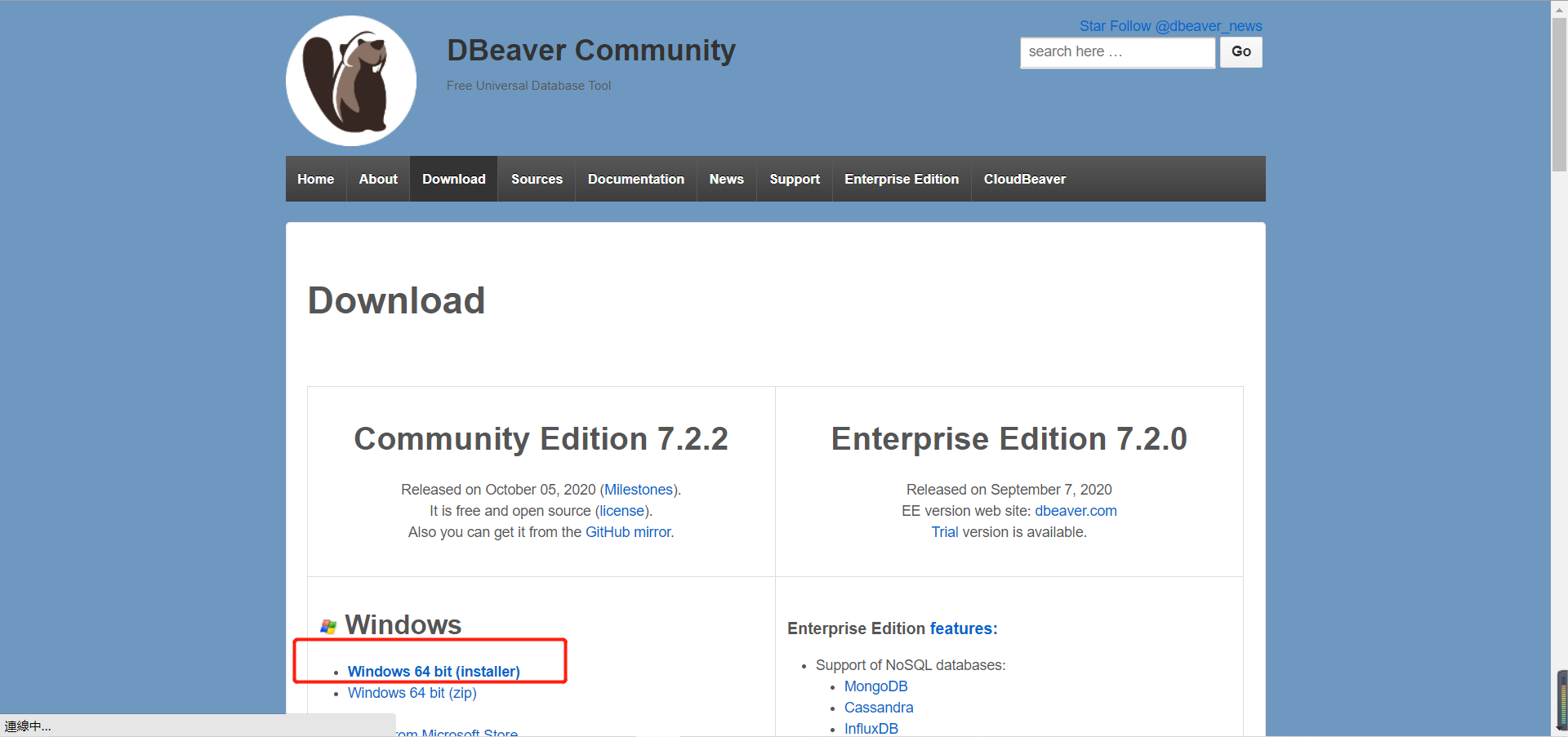Open the CloudBeaver page
The image size is (1568, 737).
(1024, 179)
